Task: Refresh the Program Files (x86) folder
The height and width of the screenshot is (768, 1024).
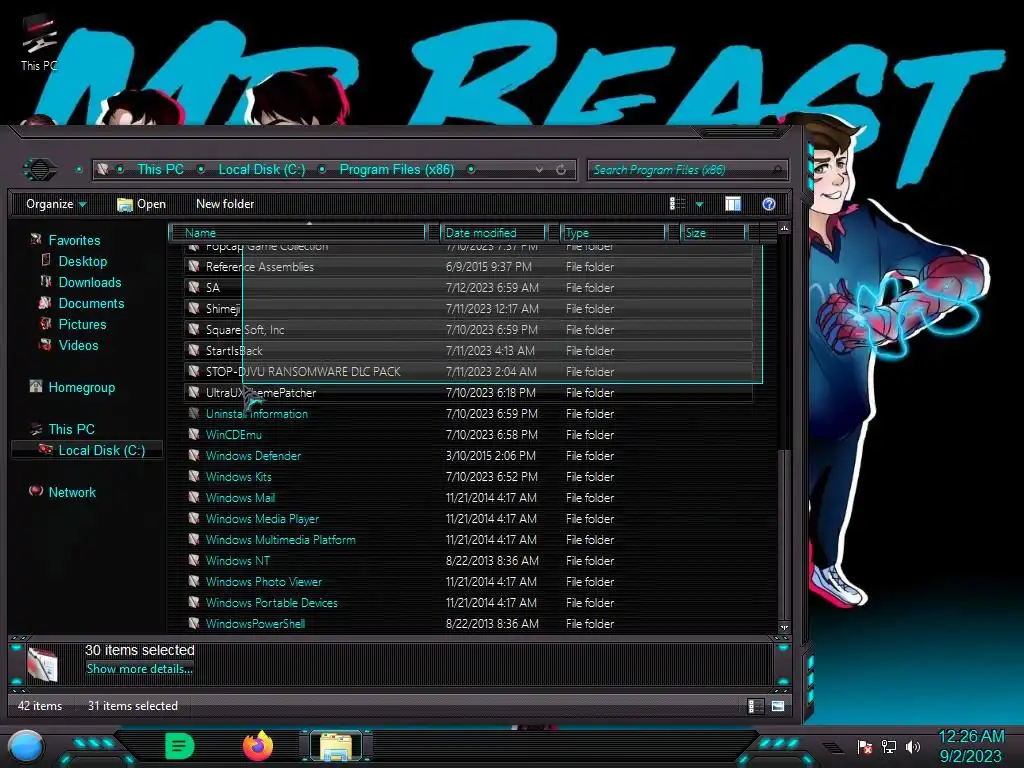Action: 561,170
